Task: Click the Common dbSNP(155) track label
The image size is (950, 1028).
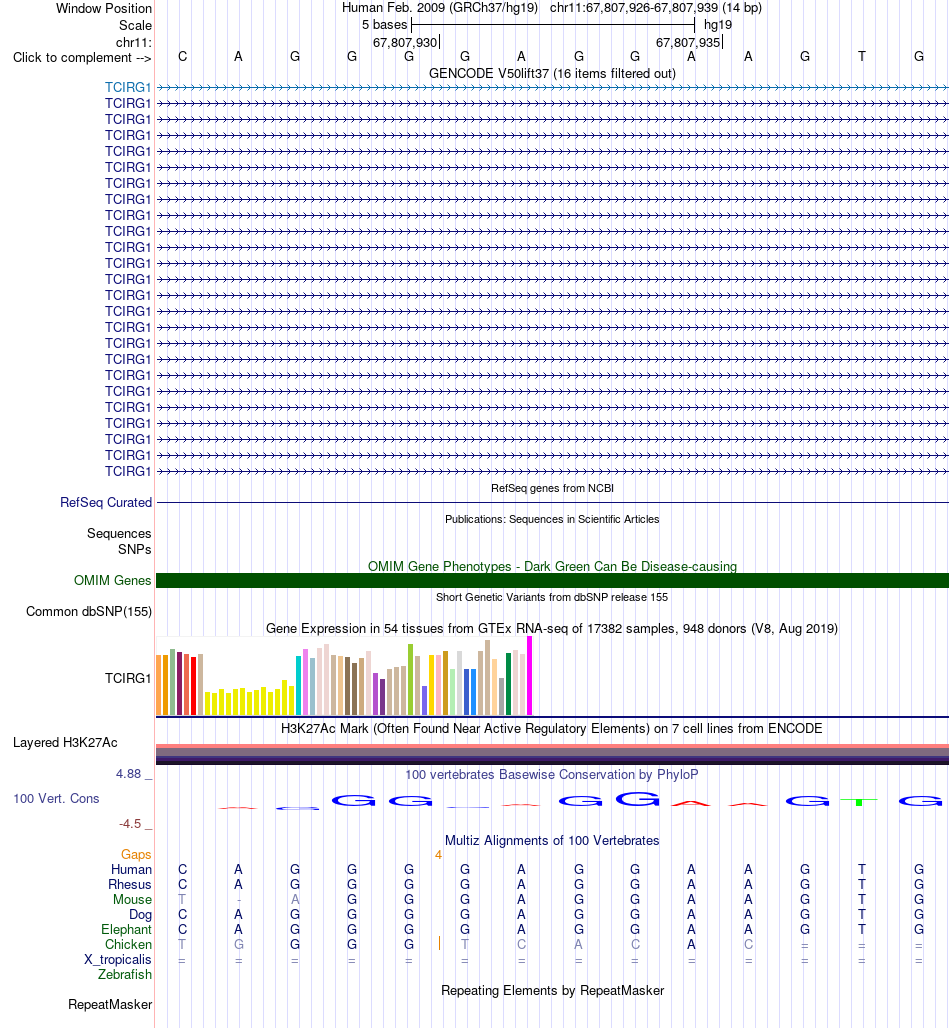Action: point(89,611)
